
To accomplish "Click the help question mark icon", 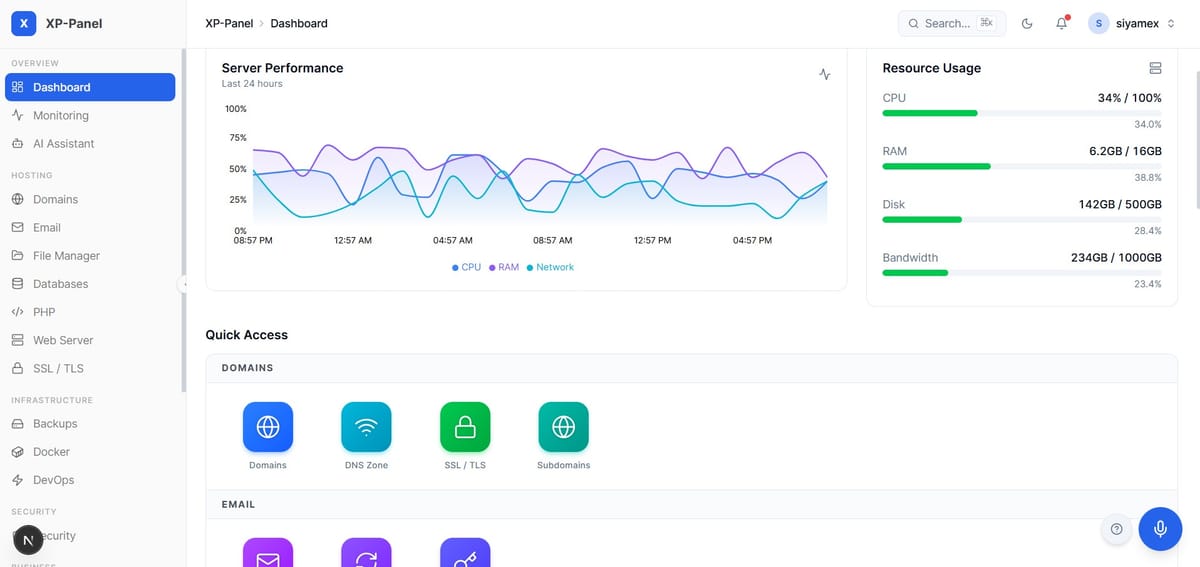I will [x=1117, y=529].
